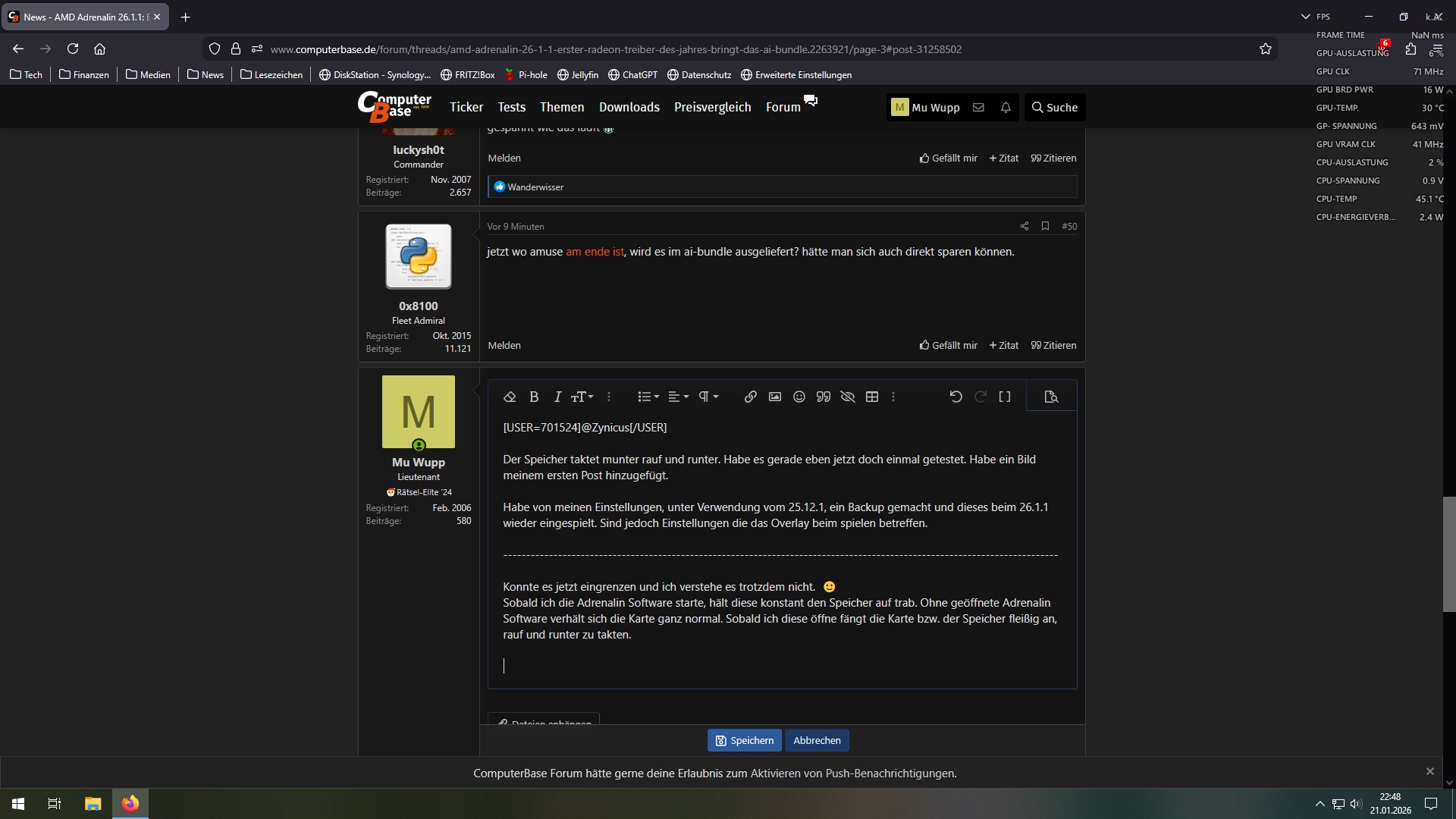Image resolution: width=1456 pixels, height=819 pixels.
Task: Click the insert image icon
Action: click(x=774, y=397)
